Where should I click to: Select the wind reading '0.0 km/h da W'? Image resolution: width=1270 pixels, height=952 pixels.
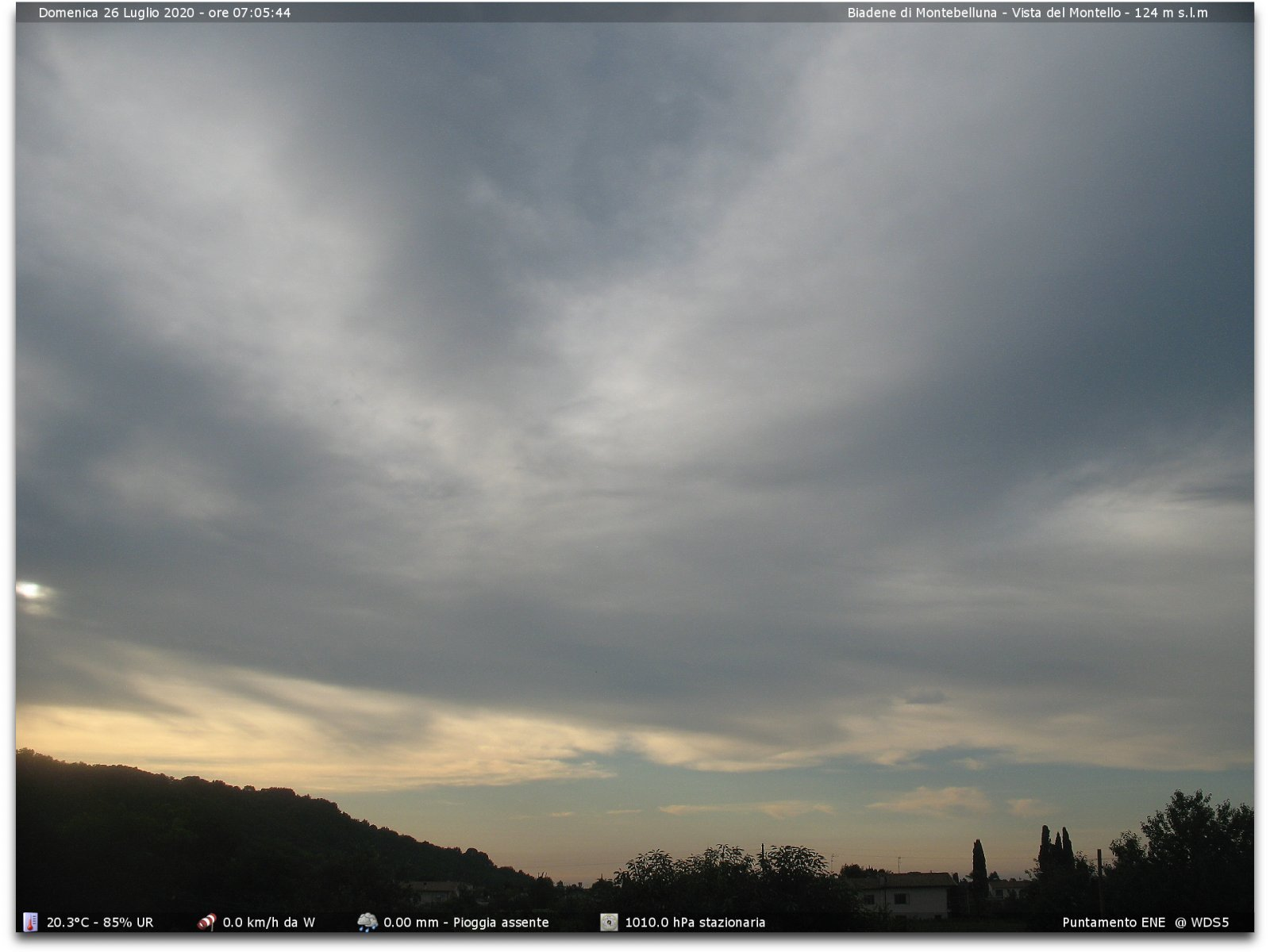tap(268, 923)
